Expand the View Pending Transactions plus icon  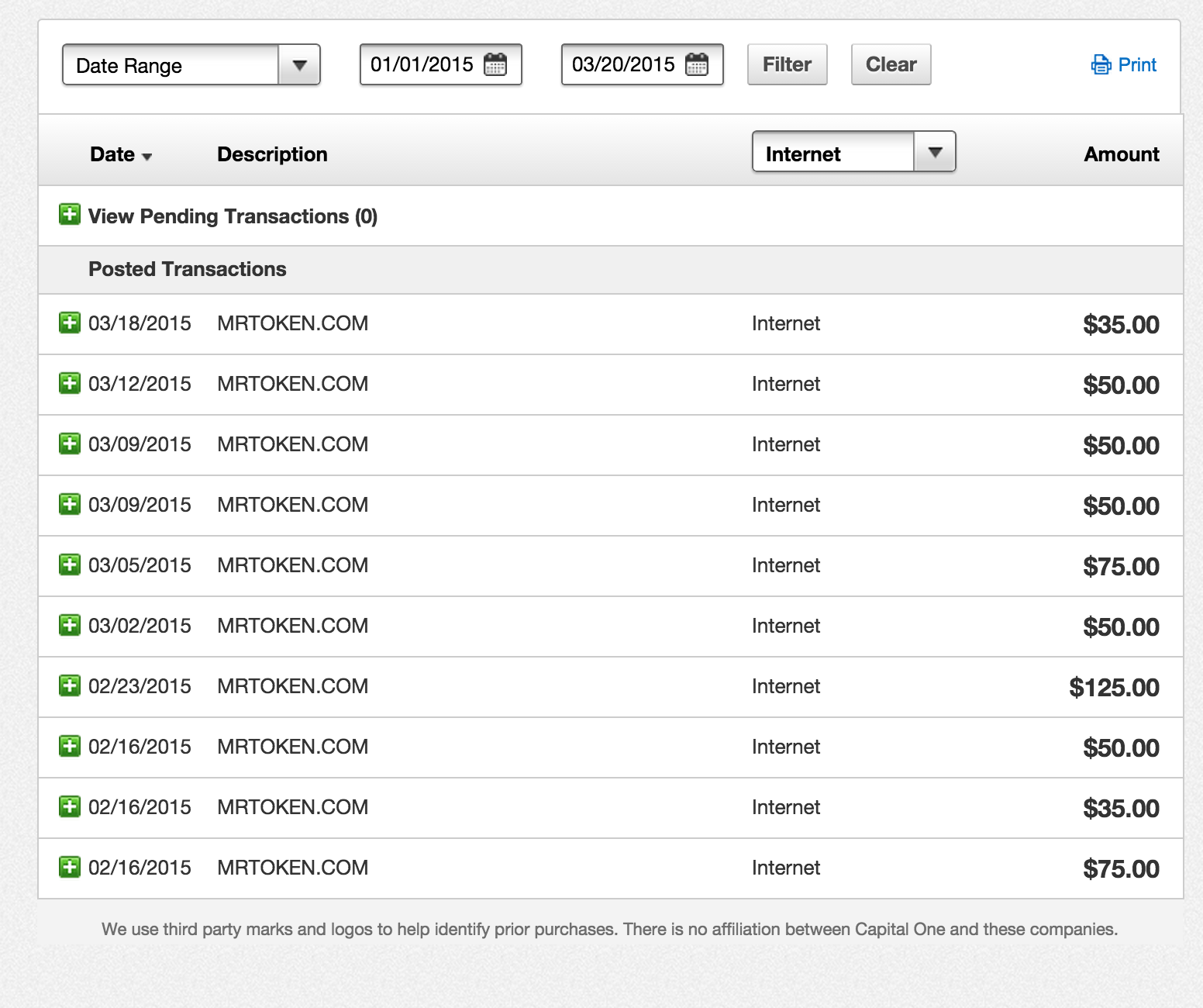click(x=70, y=214)
